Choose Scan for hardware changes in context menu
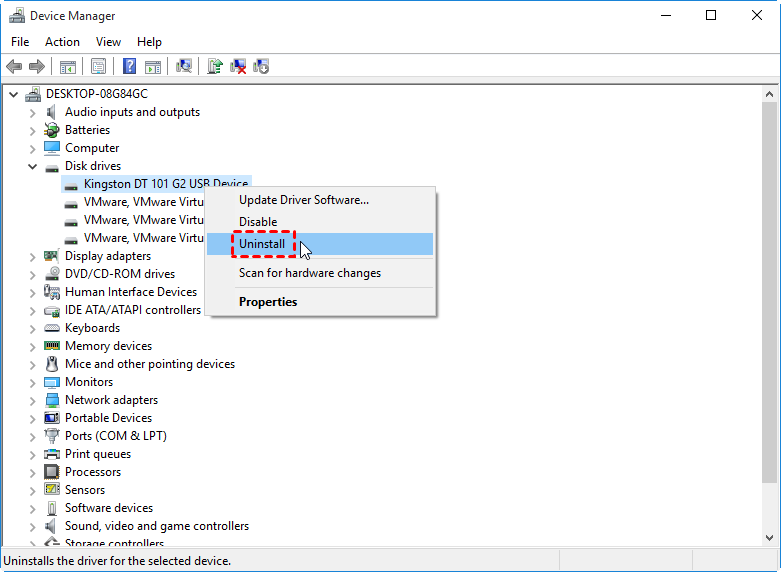 pos(320,273)
